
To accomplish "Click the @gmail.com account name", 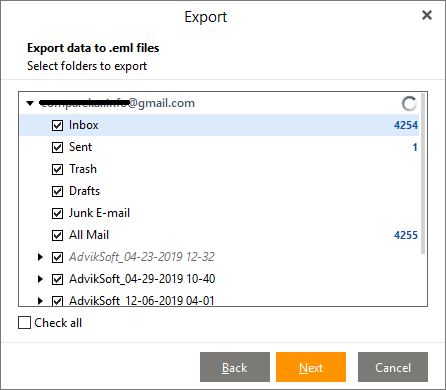I will click(117, 103).
